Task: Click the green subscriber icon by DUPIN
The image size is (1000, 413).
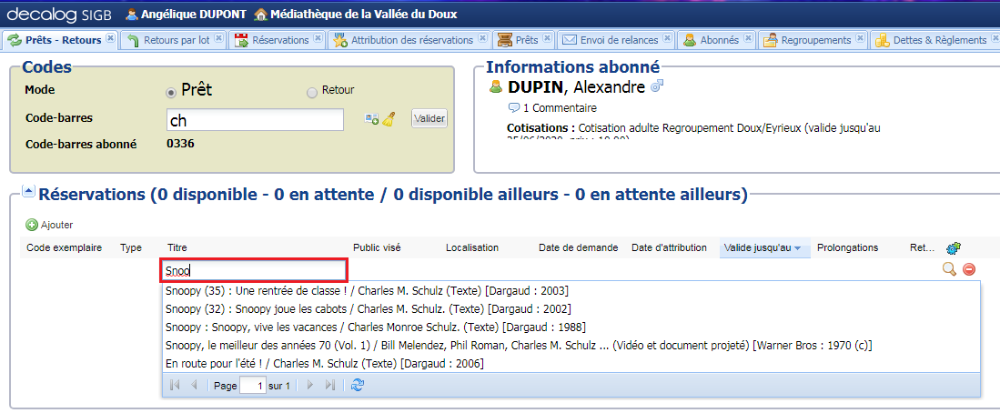Action: [496, 87]
